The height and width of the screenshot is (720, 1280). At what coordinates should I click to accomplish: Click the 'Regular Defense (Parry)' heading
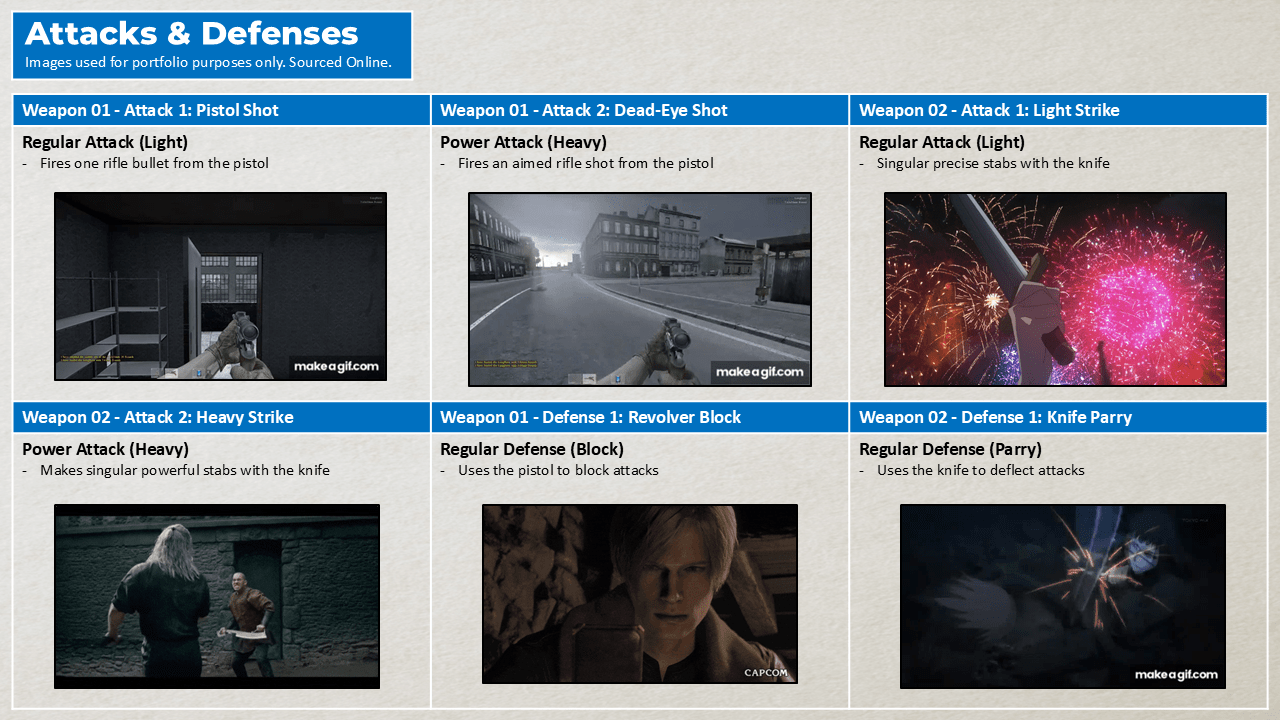tap(949, 449)
